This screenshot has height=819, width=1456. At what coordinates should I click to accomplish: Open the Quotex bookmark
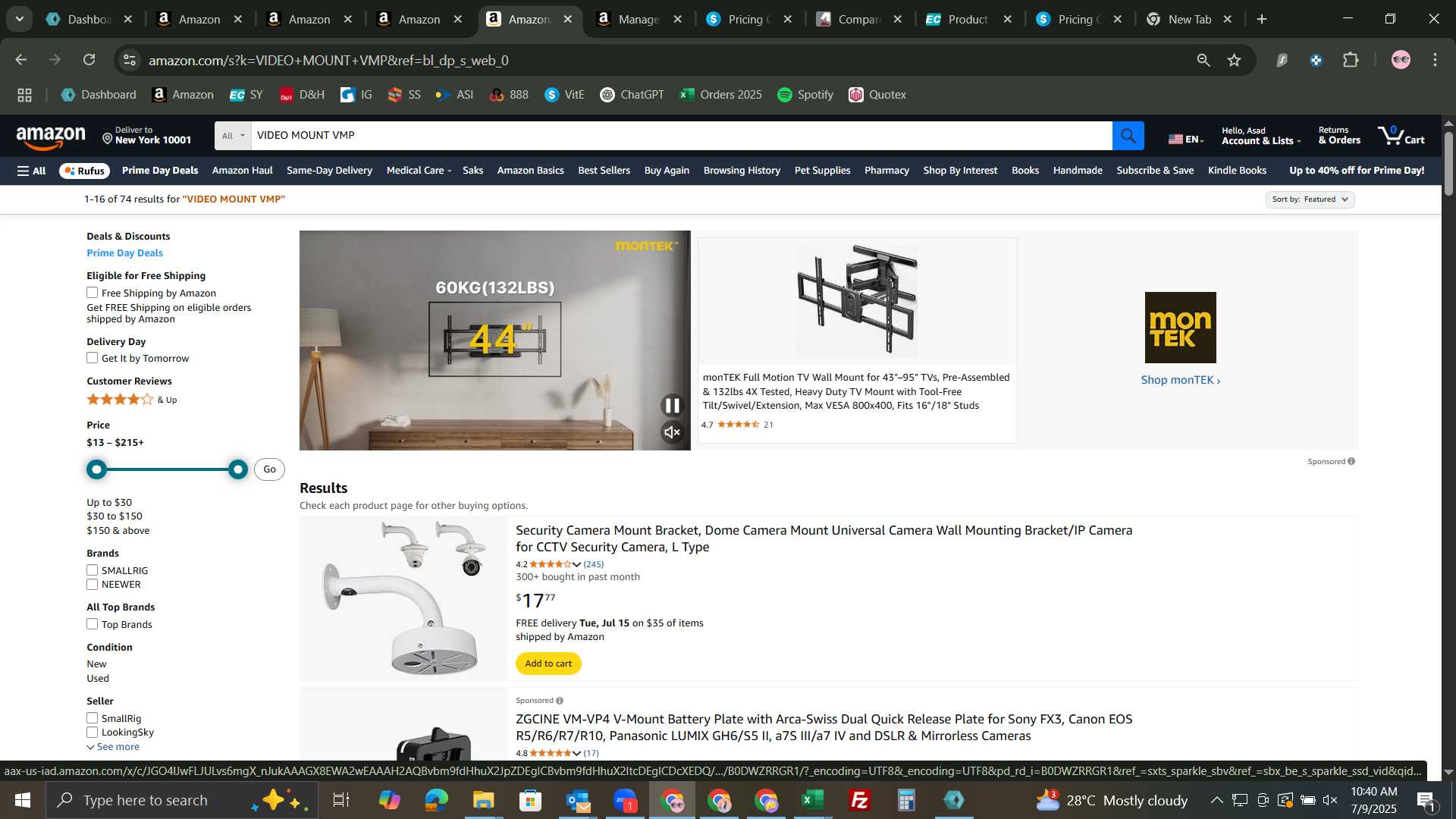click(877, 95)
